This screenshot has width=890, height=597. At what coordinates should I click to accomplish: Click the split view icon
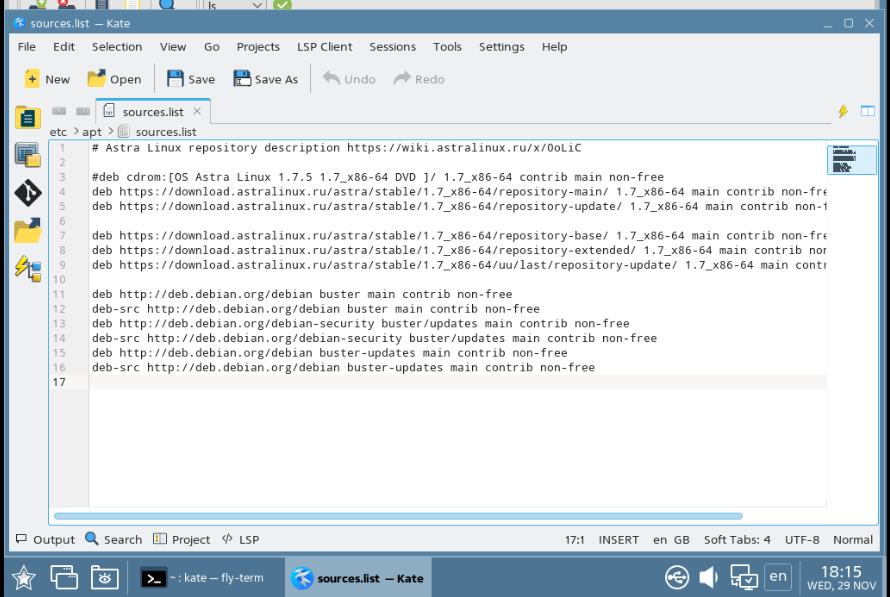pyautogui.click(x=867, y=112)
